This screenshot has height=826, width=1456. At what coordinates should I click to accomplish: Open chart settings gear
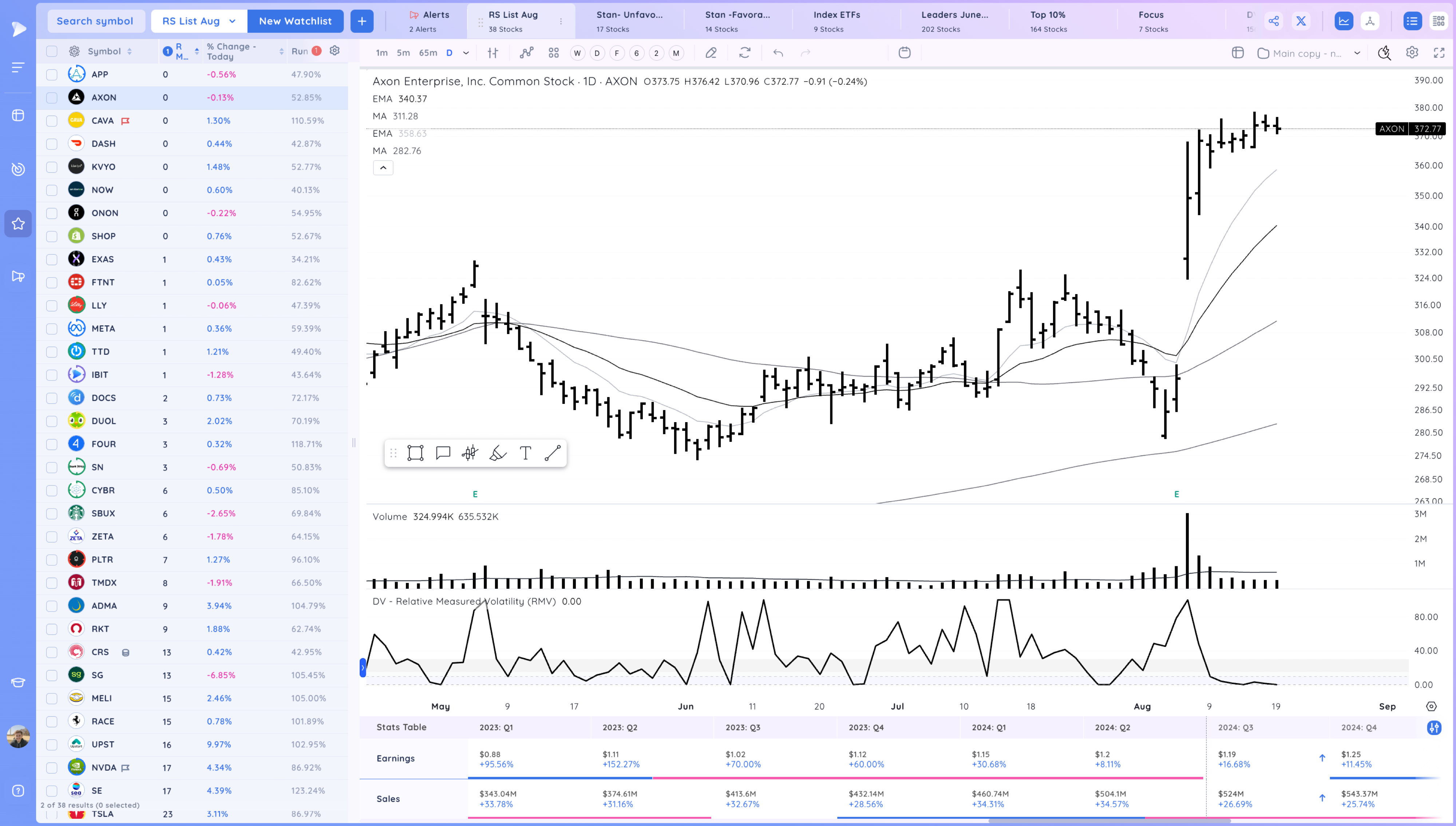[x=1412, y=53]
